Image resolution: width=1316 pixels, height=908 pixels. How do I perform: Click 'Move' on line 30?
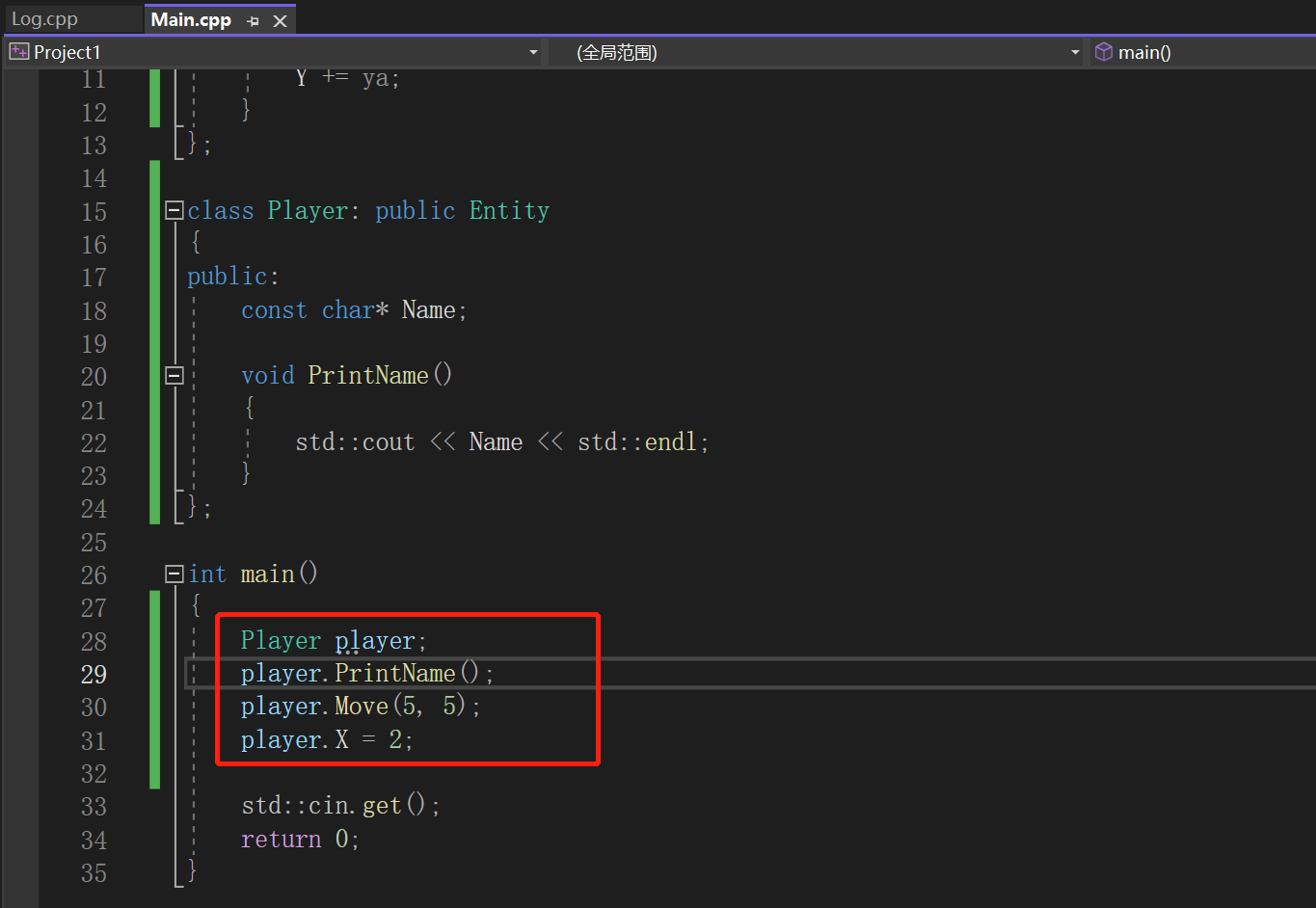[x=362, y=707]
